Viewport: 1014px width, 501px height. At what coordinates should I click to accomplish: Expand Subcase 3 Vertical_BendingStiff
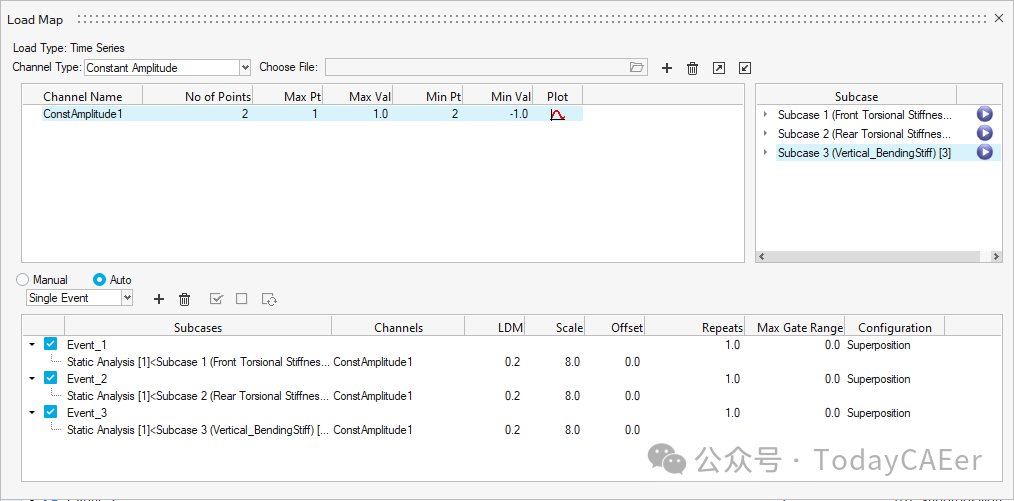[x=766, y=153]
